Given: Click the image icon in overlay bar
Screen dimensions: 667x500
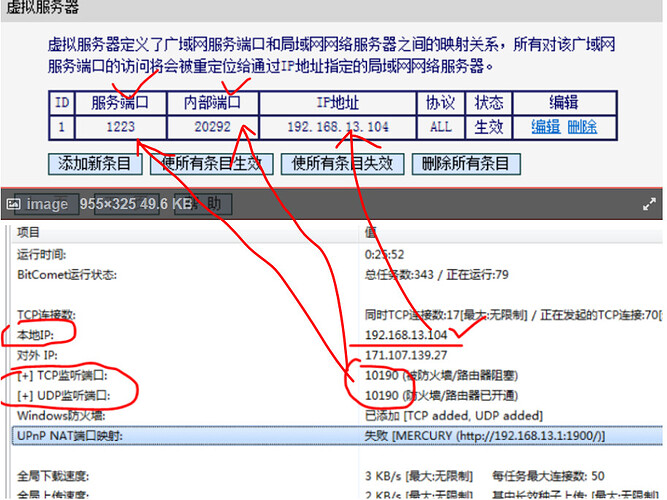Looking at the screenshot, I should click(14, 204).
